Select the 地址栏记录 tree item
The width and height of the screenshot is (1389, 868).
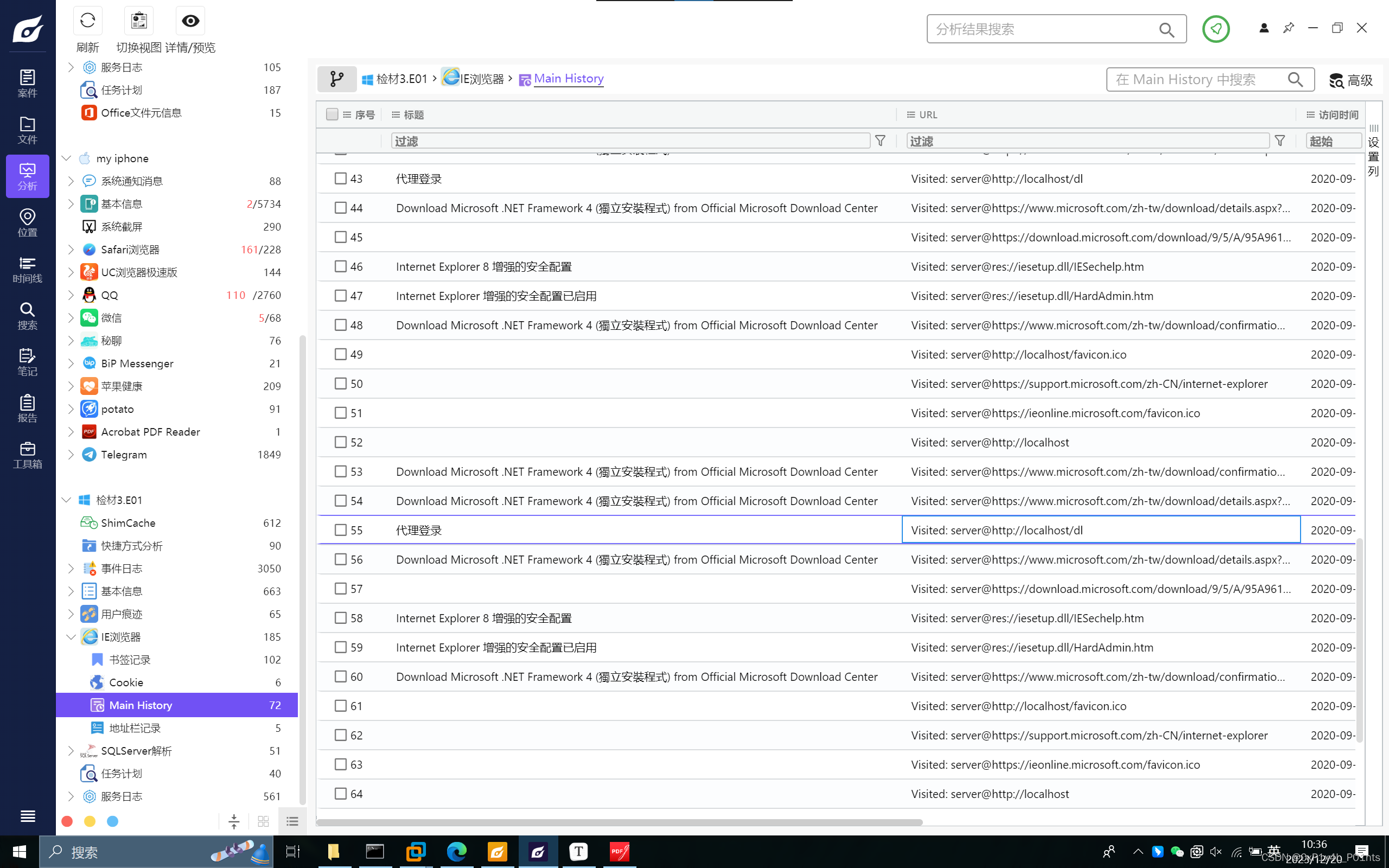177,728
